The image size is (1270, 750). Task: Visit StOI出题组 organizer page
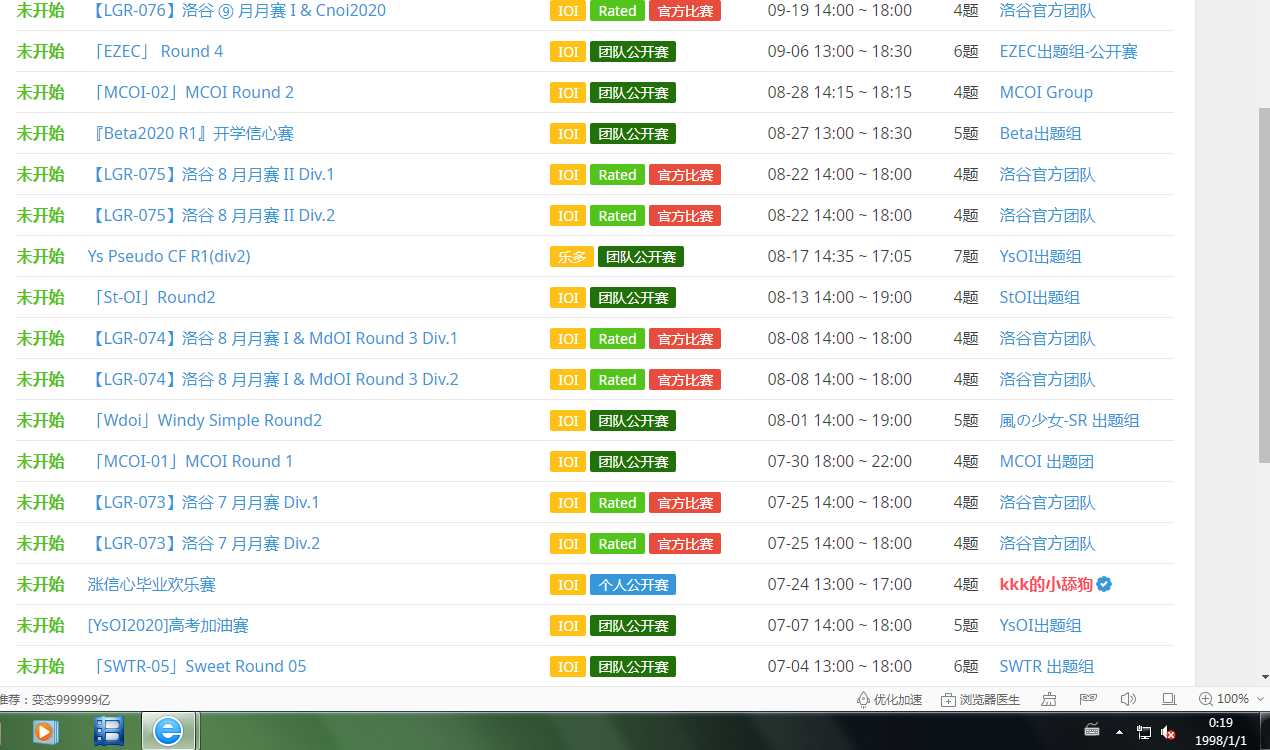point(1040,297)
